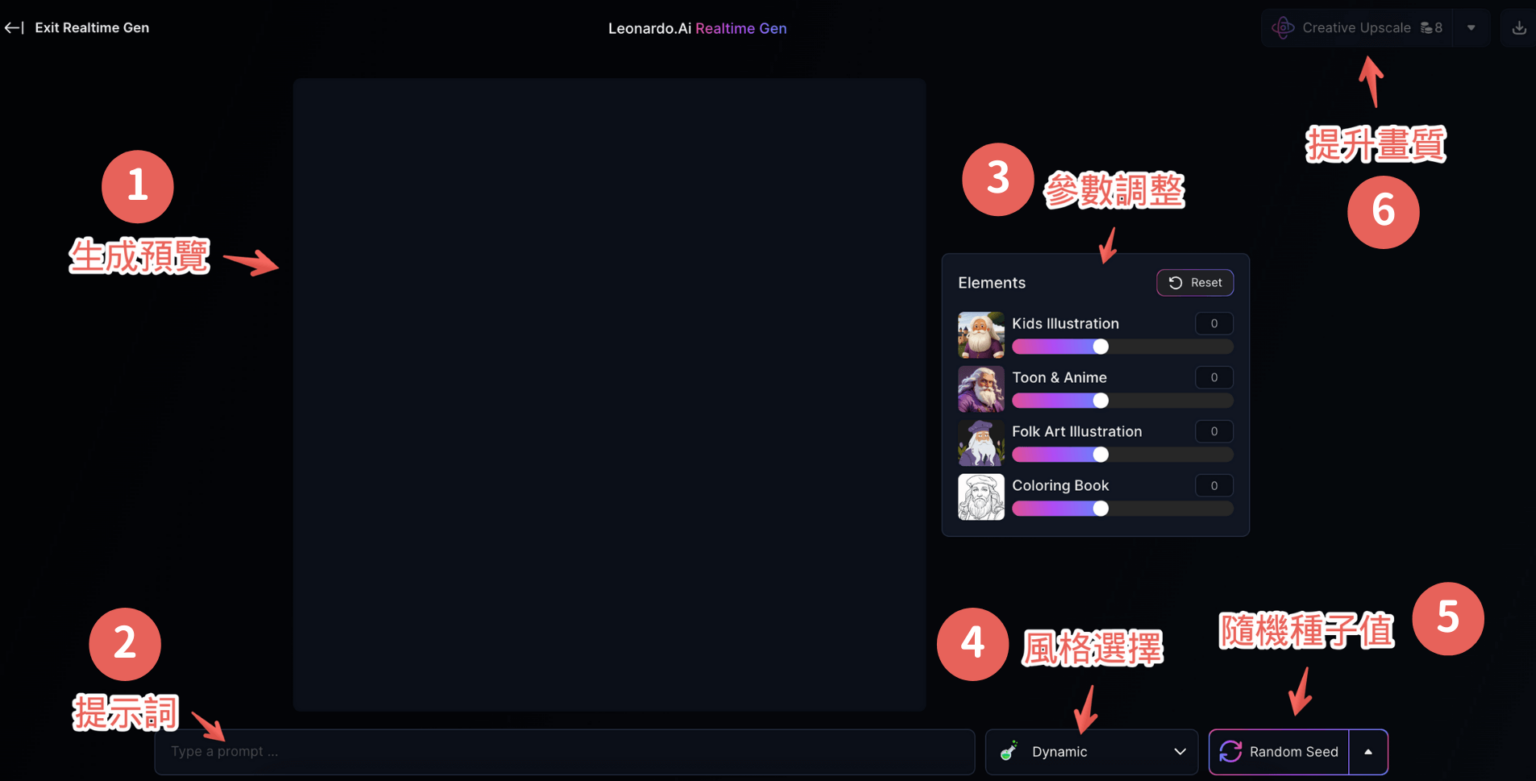Click the Creative Upscale atom icon
The height and width of the screenshot is (781, 1536).
tap(1283, 28)
